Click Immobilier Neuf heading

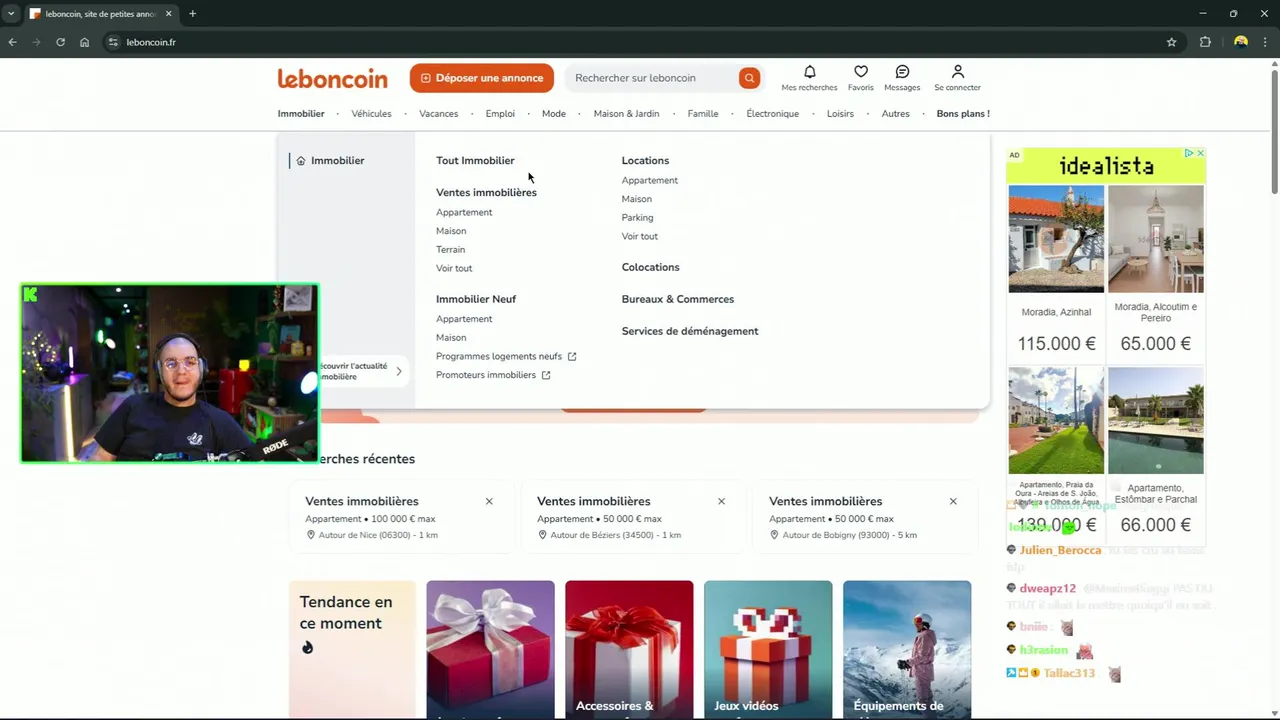point(476,299)
